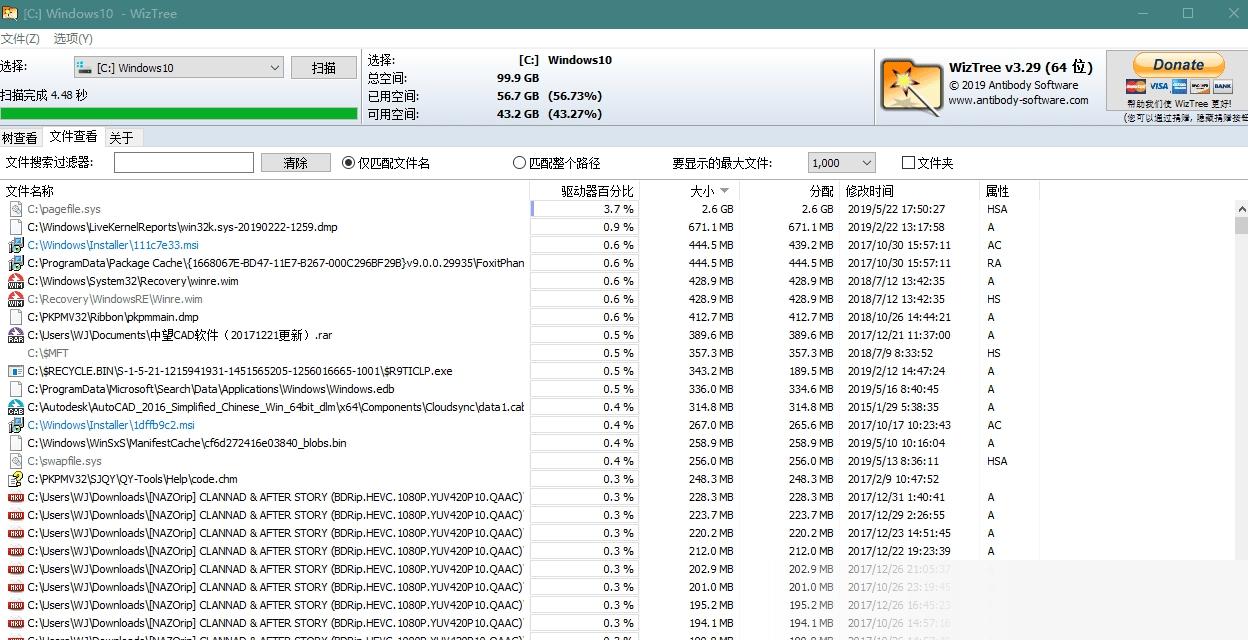Toggle the 文件夹 checkbox
1248x640 pixels.
tap(927, 162)
